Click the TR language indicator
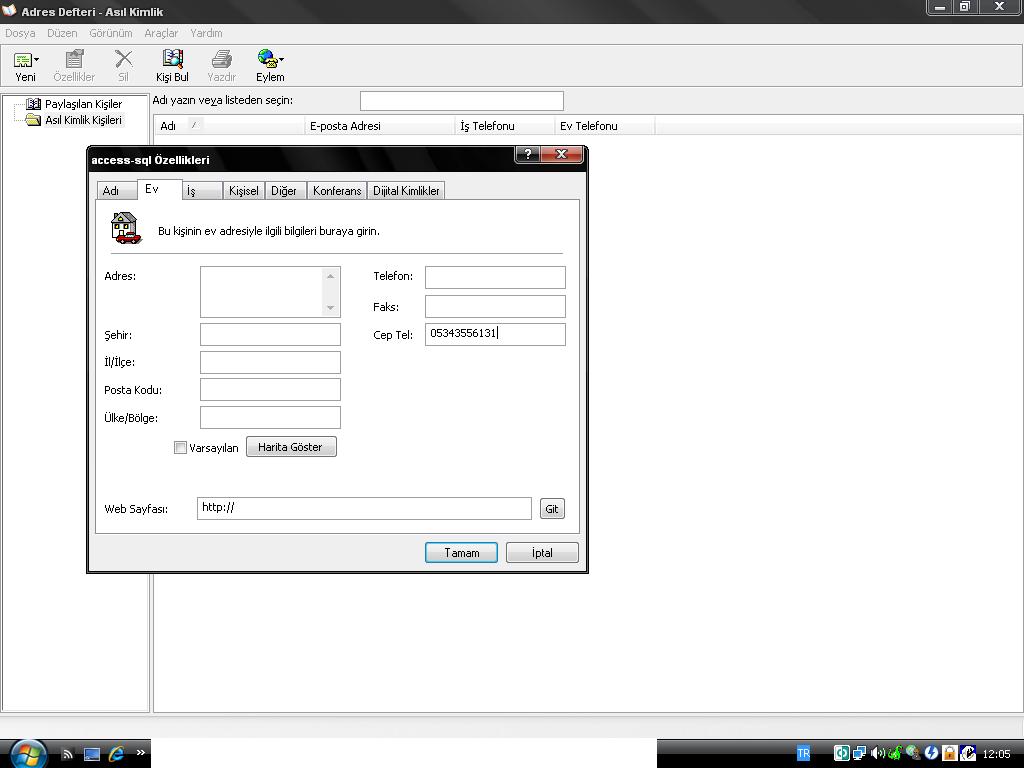Viewport: 1024px width, 768px height. (803, 753)
